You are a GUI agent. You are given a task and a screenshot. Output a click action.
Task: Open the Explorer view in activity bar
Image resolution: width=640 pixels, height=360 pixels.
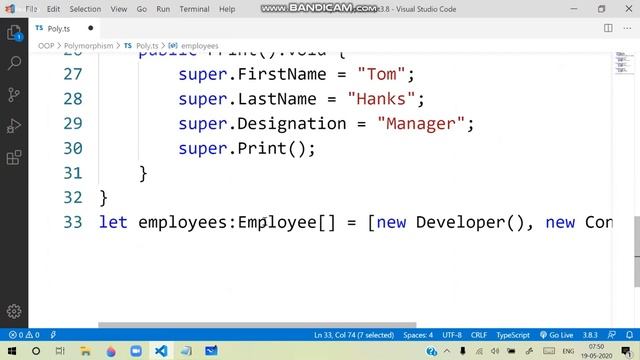(14, 33)
